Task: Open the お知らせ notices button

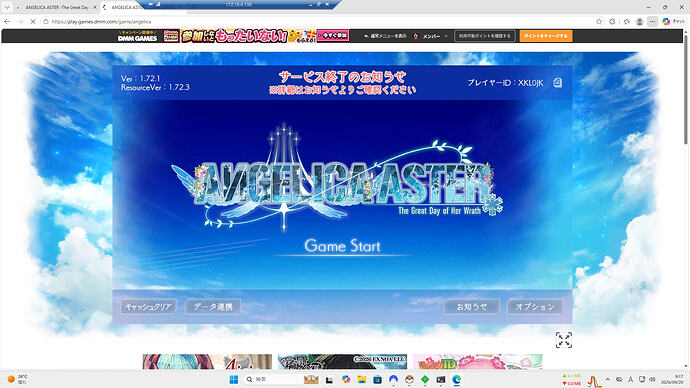Action: tap(472, 307)
